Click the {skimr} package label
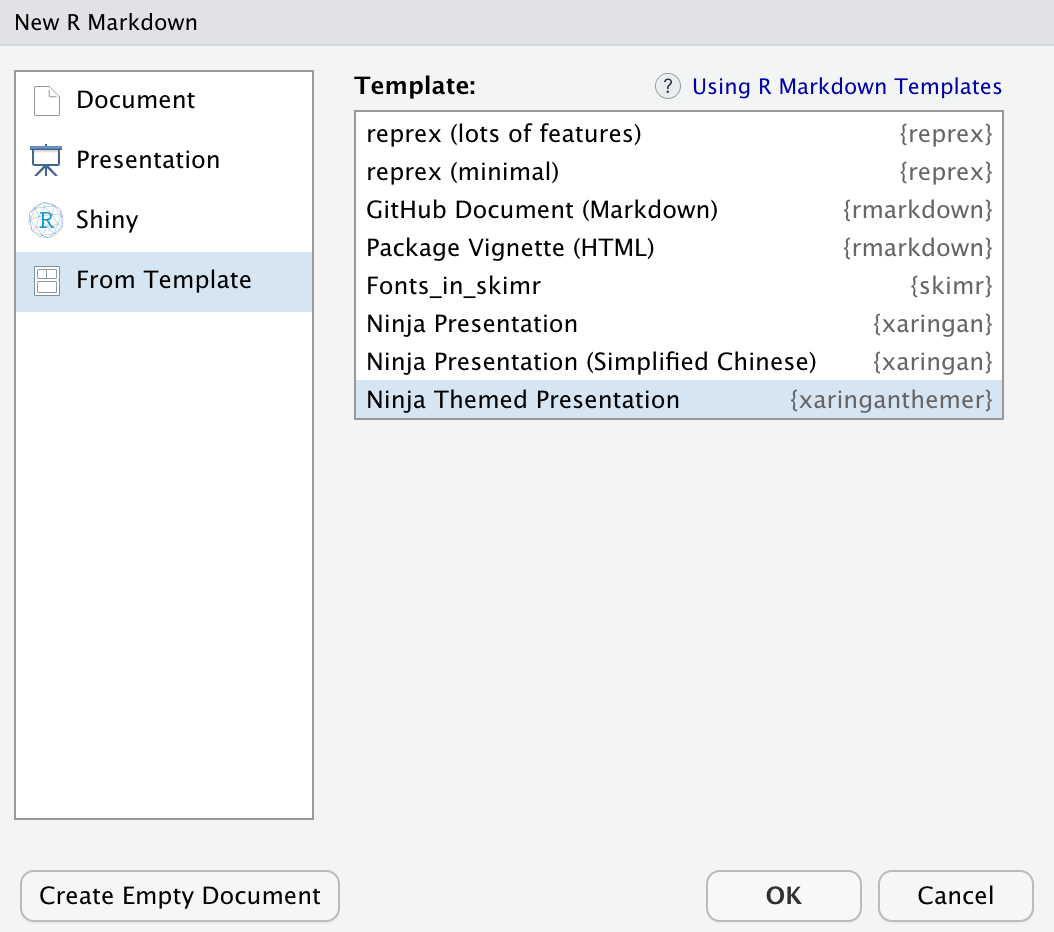Screen dimensions: 1054x932 (x=951, y=286)
